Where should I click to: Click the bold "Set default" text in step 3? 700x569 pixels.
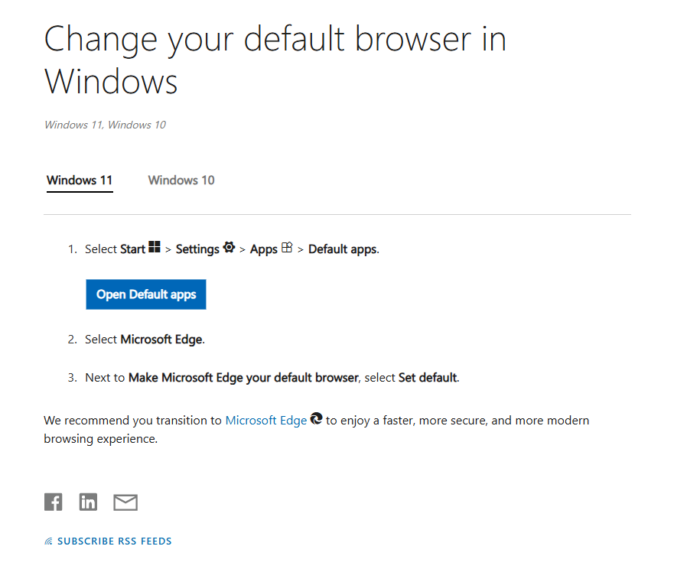pyautogui.click(x=428, y=377)
